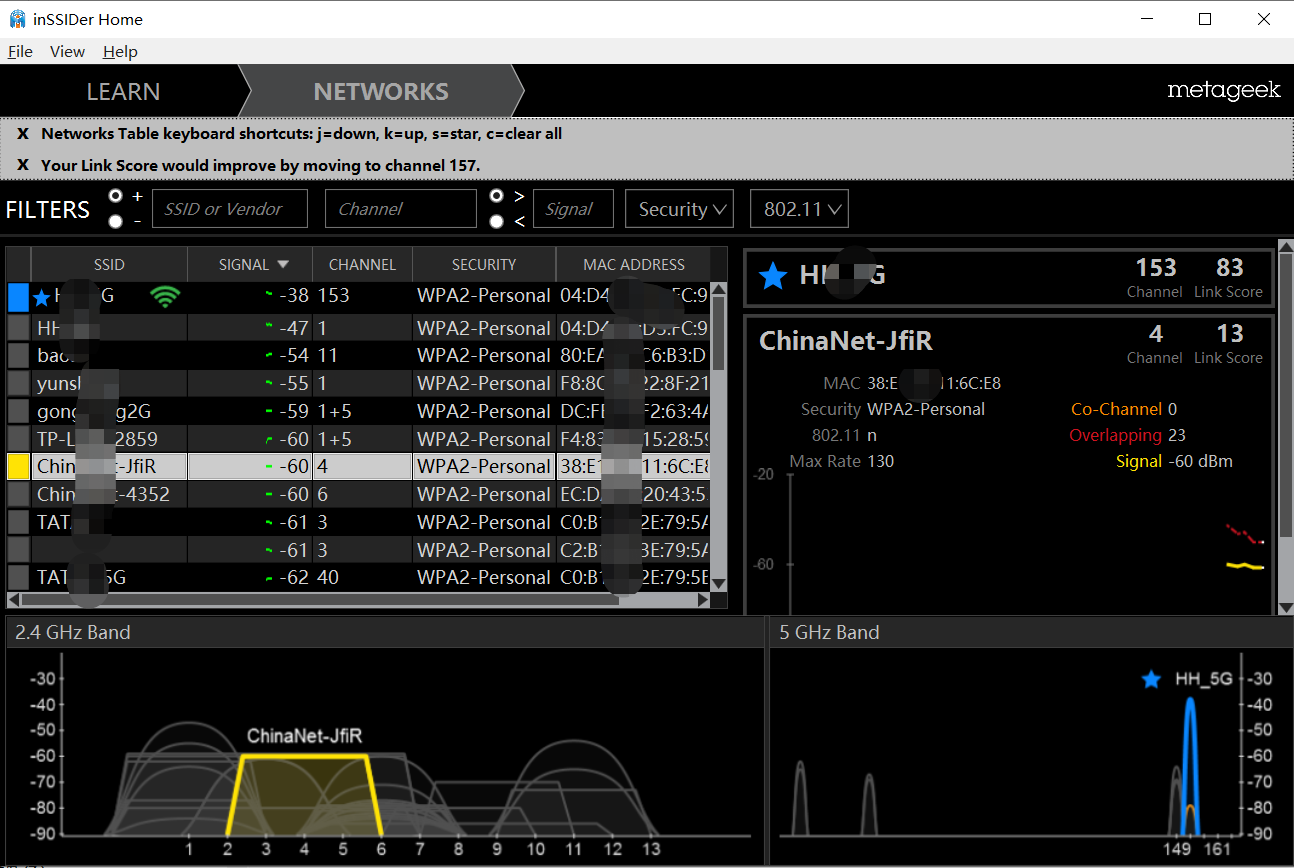This screenshot has height=868, width=1294.
Task: Click the details panel scroll up arrow
Action: 1285,247
